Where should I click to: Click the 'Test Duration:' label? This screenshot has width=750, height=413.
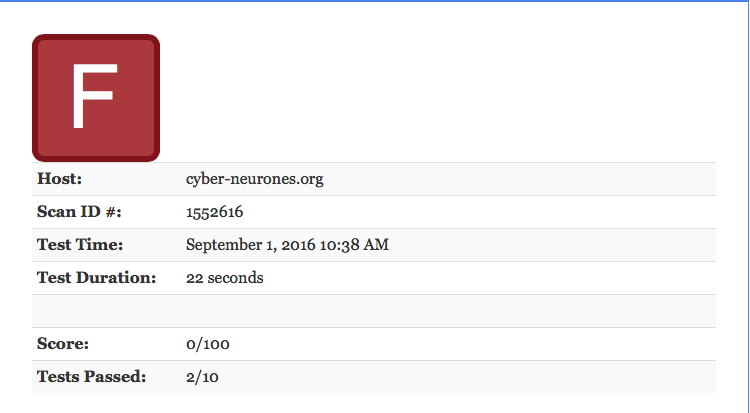tap(97, 278)
